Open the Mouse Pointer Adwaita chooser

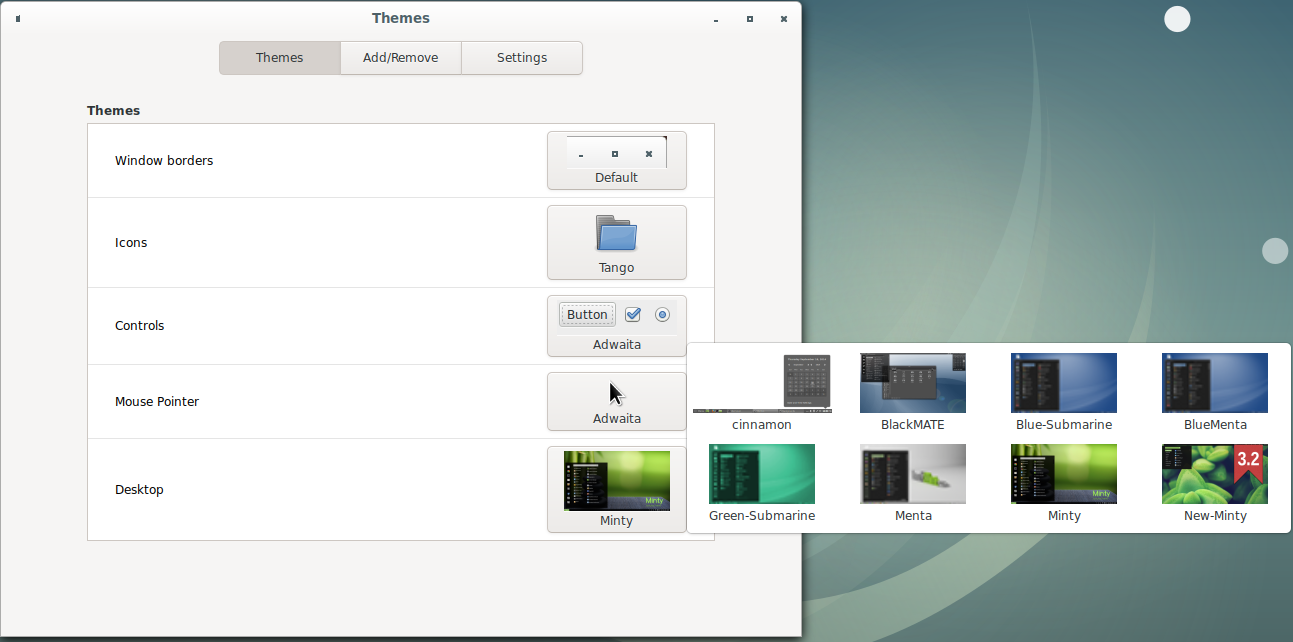617,401
